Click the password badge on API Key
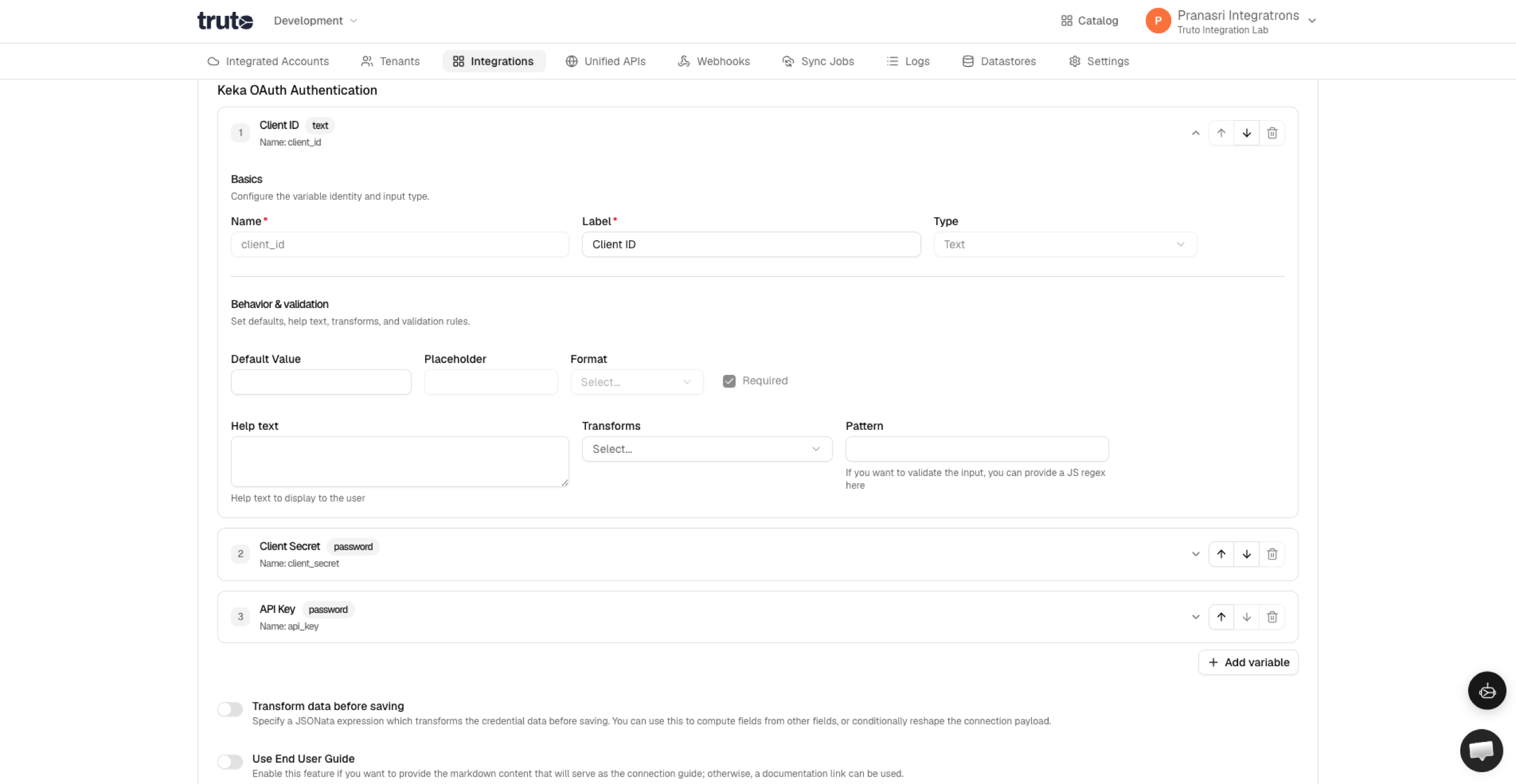The height and width of the screenshot is (784, 1516). tap(328, 609)
